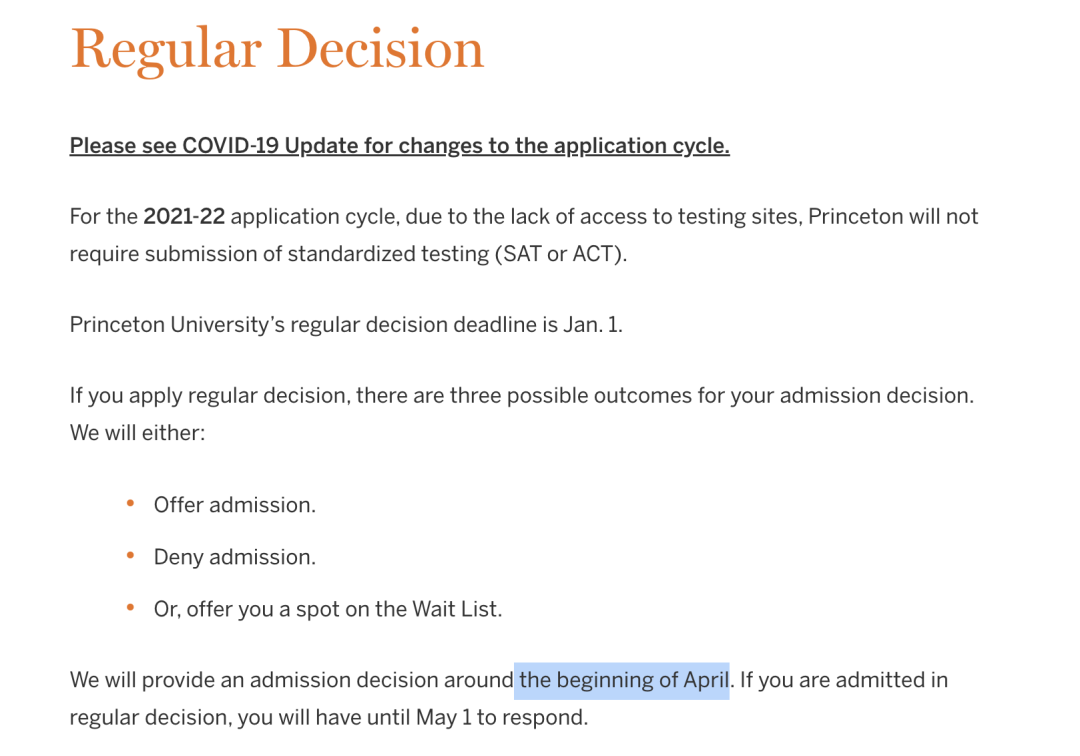Click the bold '2021-22' text
The width and height of the screenshot is (1080, 756).
184,217
